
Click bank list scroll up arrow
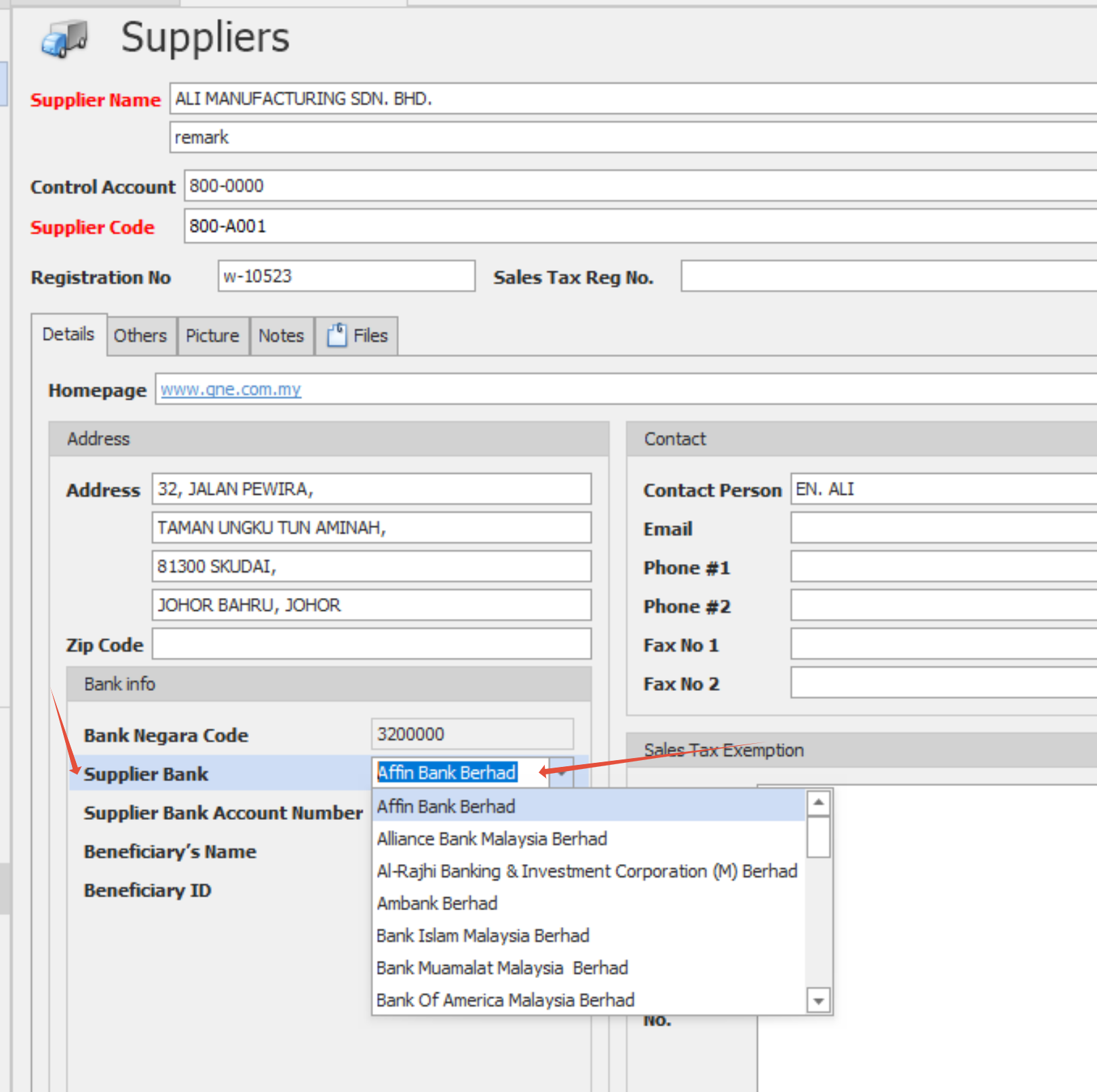click(x=819, y=803)
